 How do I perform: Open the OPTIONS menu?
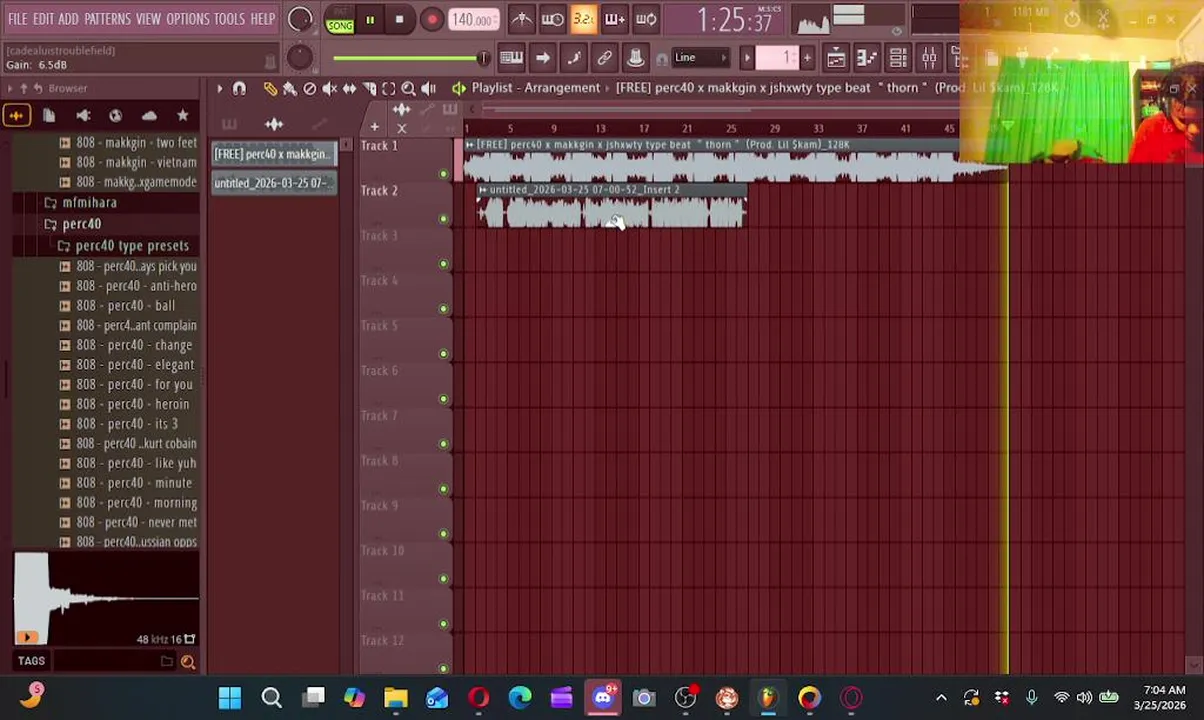point(188,19)
